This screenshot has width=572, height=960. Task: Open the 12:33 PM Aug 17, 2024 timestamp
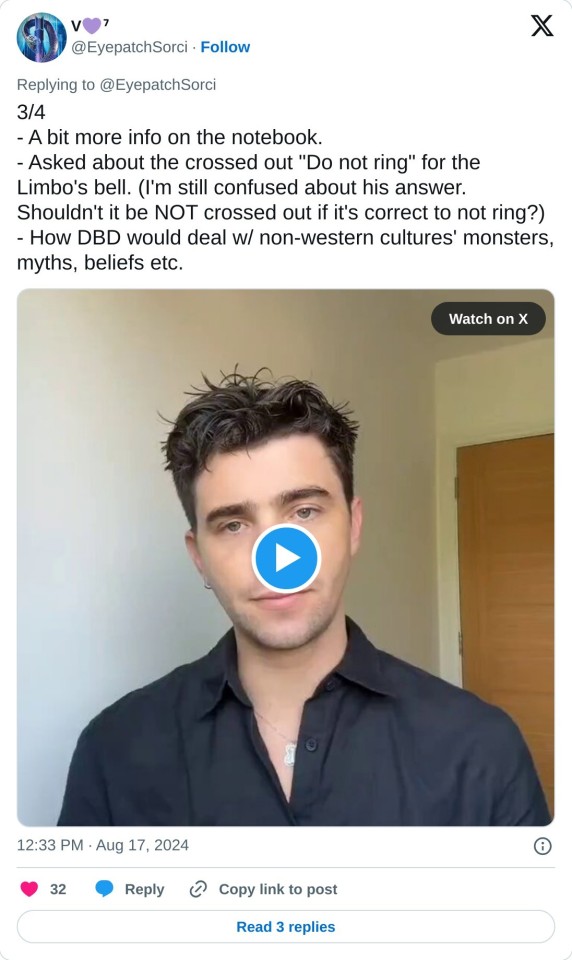click(x=103, y=846)
